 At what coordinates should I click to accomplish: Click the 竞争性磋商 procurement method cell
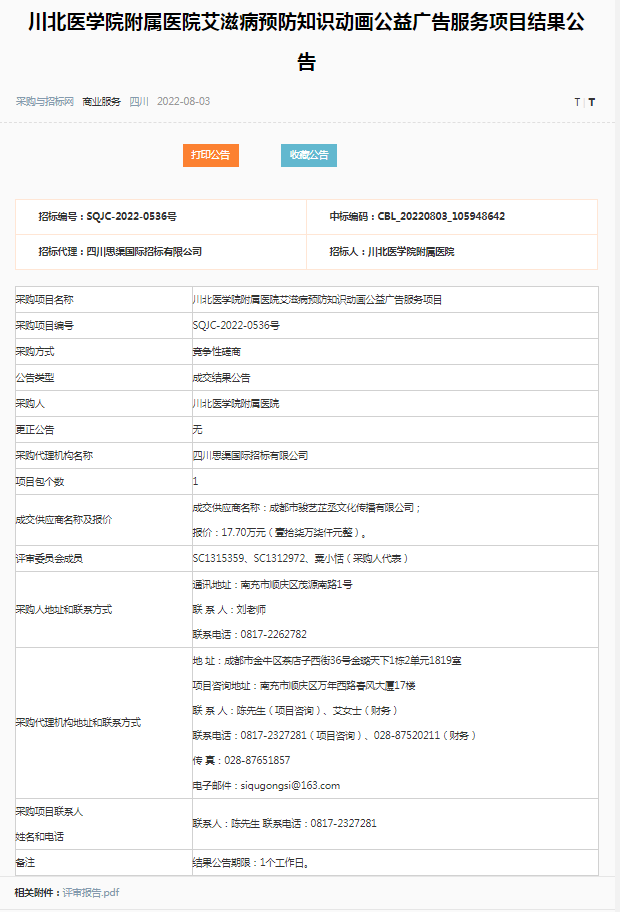217,352
